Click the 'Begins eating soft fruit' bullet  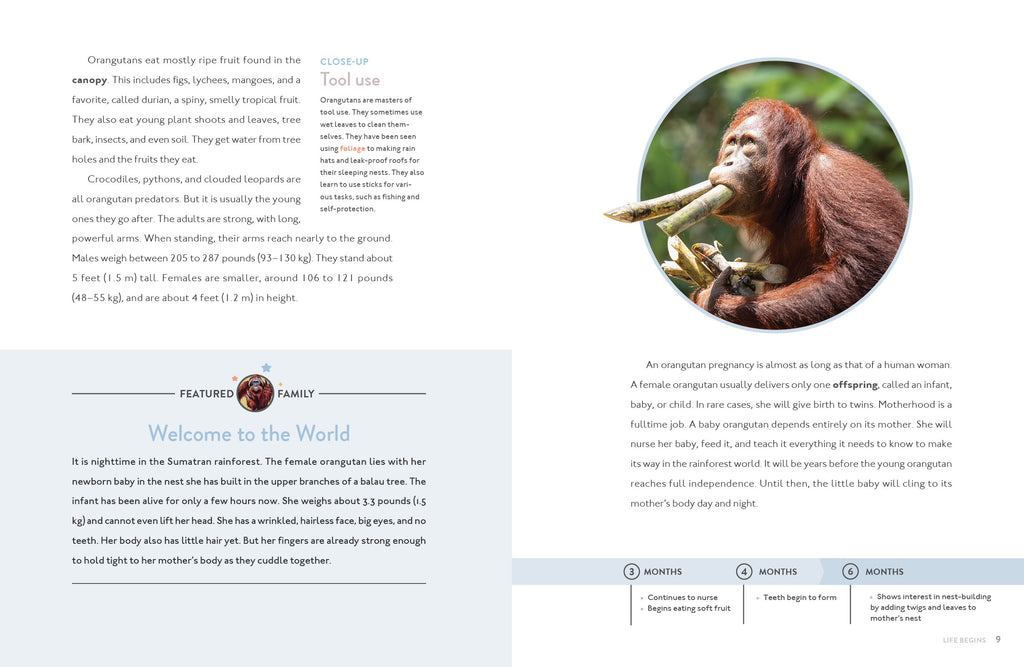click(689, 608)
